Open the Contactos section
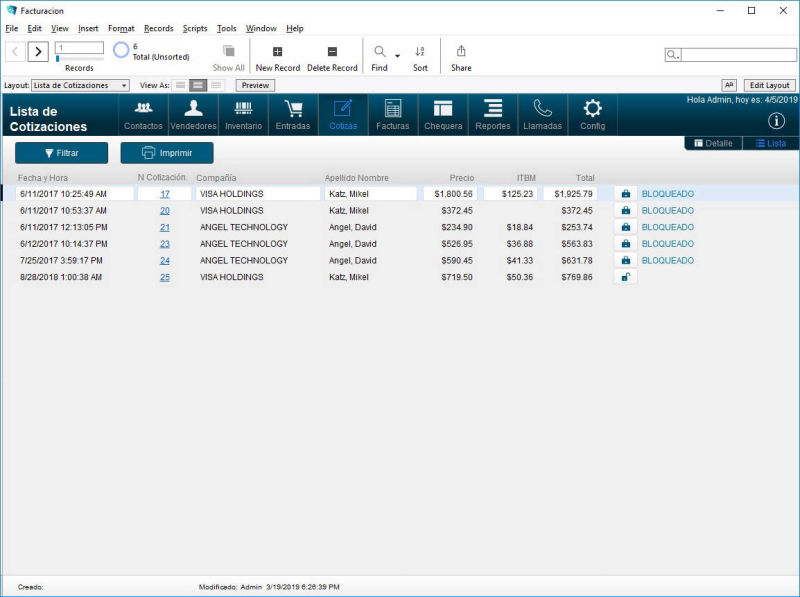This screenshot has height=597, width=800. (x=143, y=115)
